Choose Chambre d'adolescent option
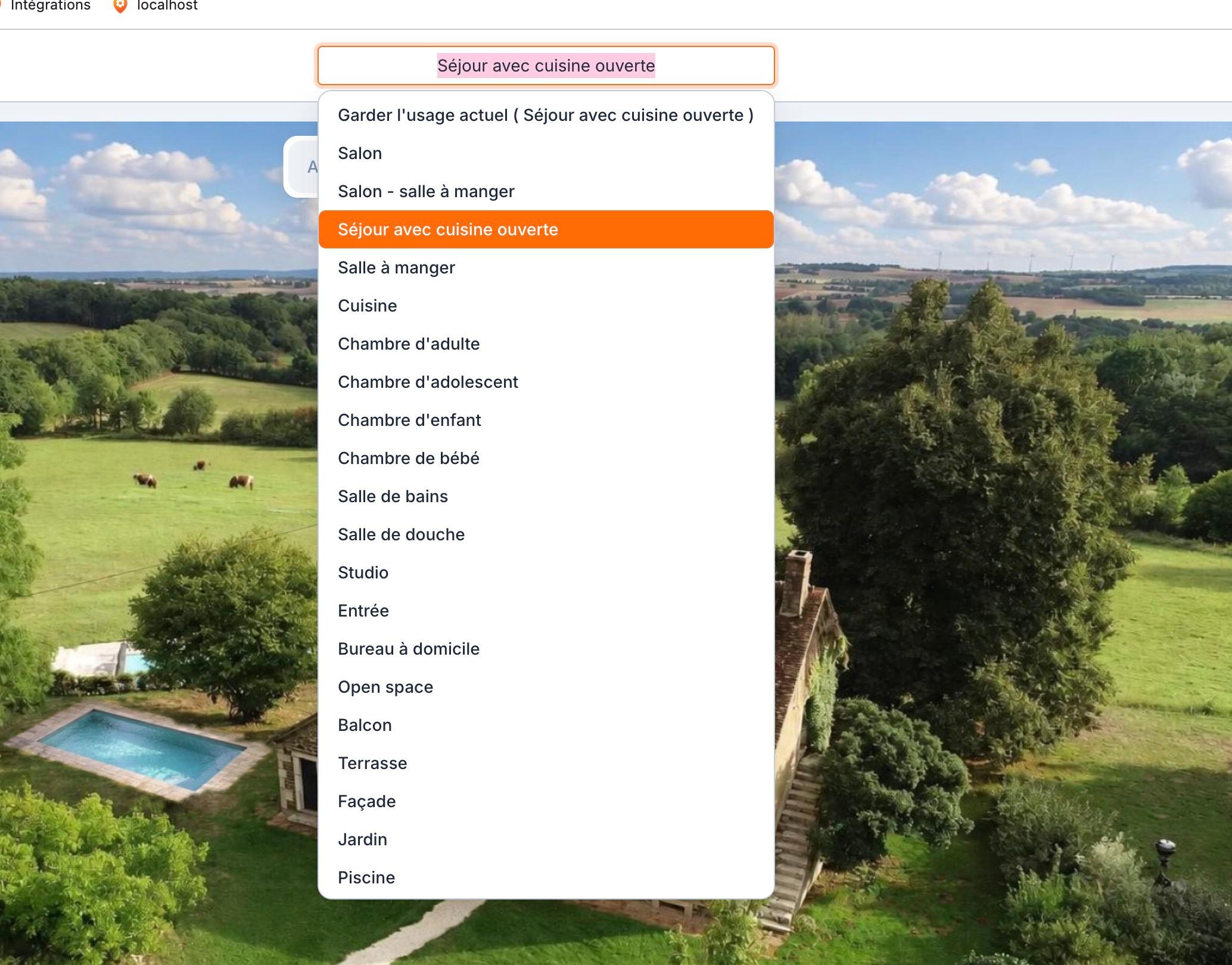The width and height of the screenshot is (1232, 965). click(x=546, y=382)
